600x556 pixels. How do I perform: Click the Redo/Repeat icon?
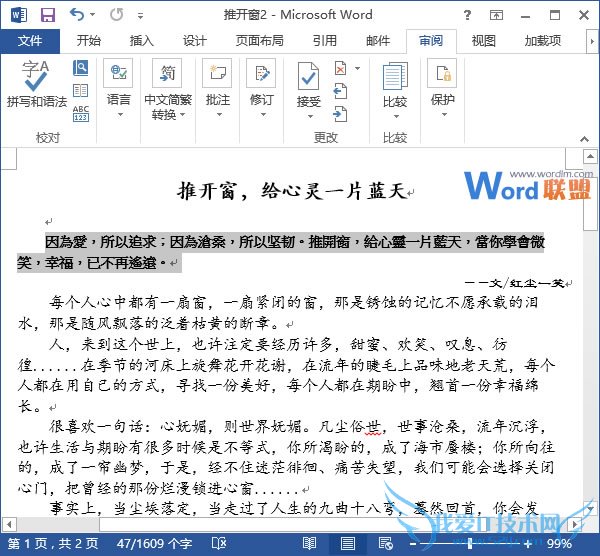(x=116, y=15)
